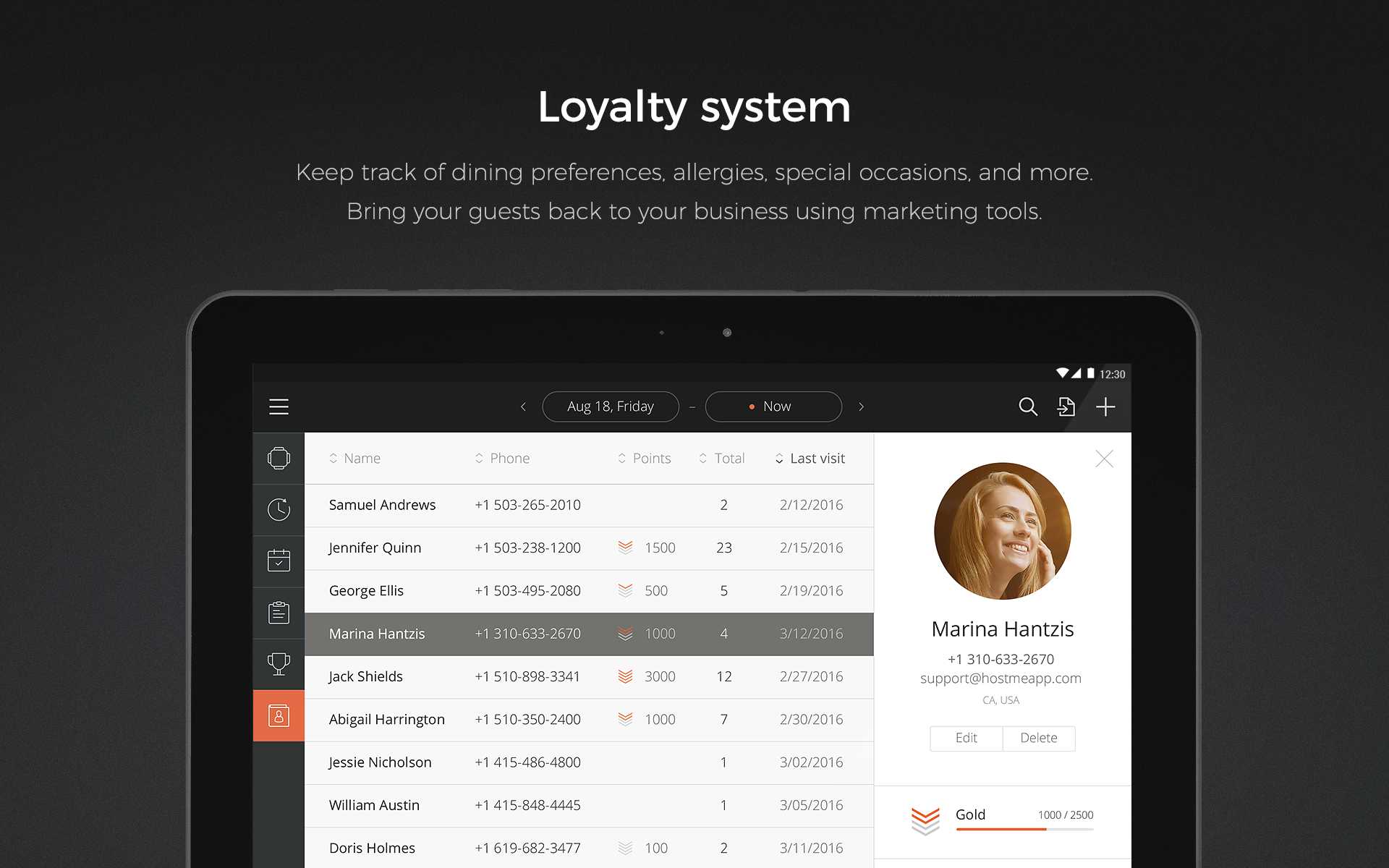Open the Aug 18, Friday date selector

click(x=610, y=406)
